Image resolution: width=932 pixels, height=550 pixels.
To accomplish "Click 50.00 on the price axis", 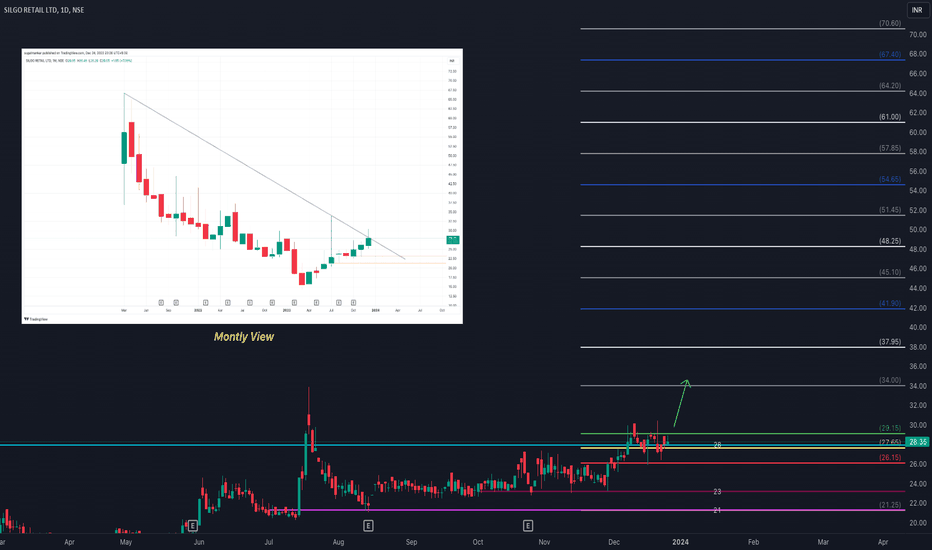I will pos(918,230).
